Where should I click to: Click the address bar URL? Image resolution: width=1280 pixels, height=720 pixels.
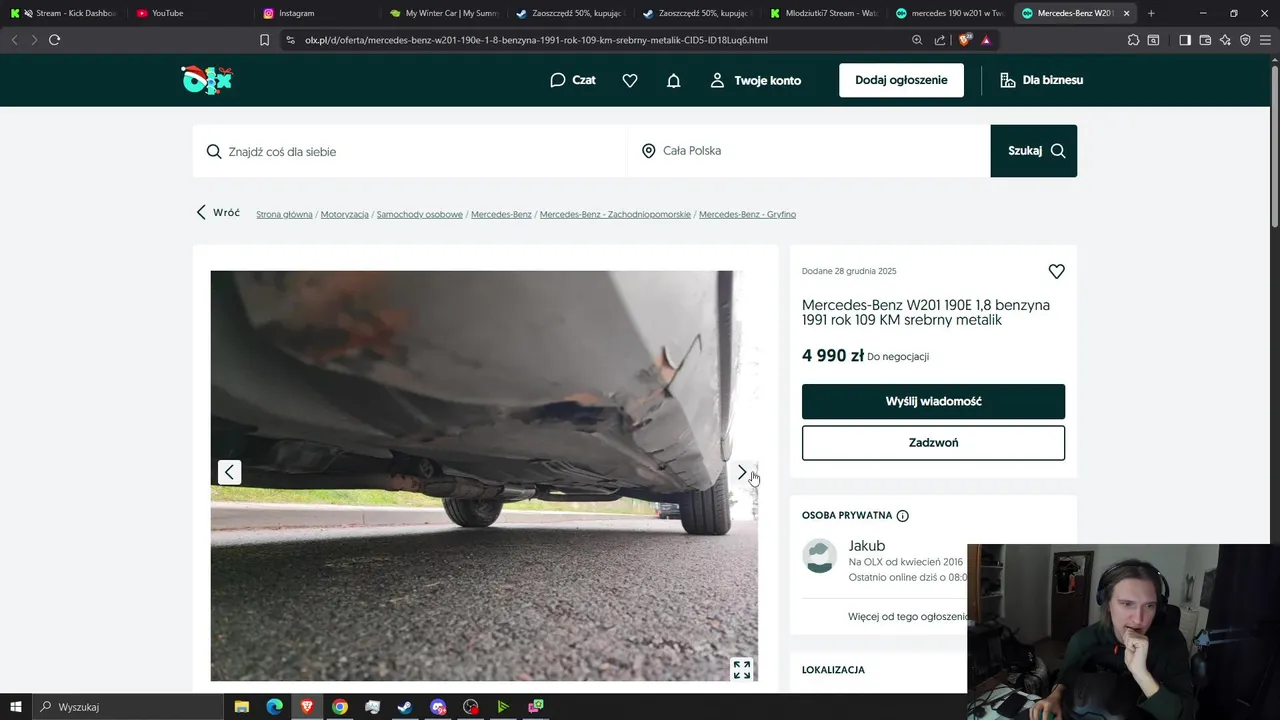tap(536, 40)
